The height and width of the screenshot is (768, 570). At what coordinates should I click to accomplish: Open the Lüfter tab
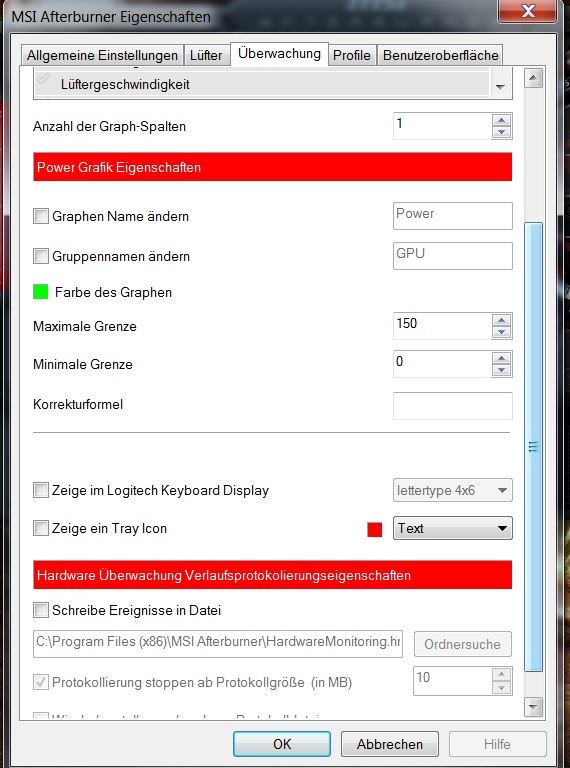pyautogui.click(x=206, y=55)
